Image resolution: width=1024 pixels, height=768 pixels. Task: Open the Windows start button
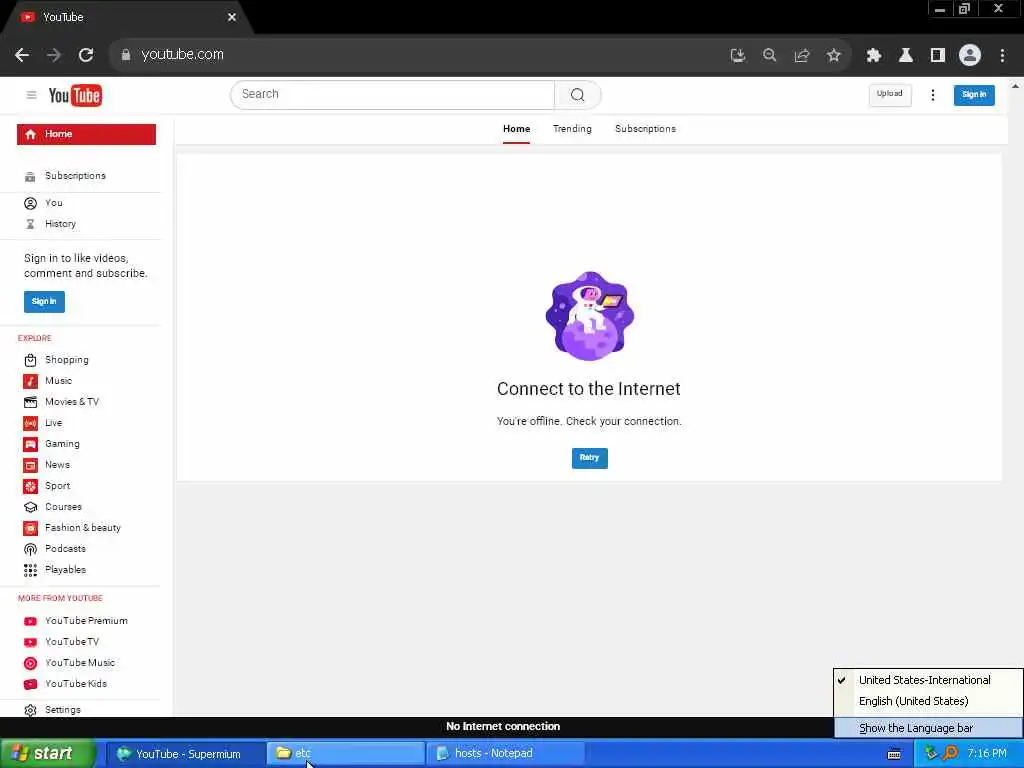coord(46,754)
